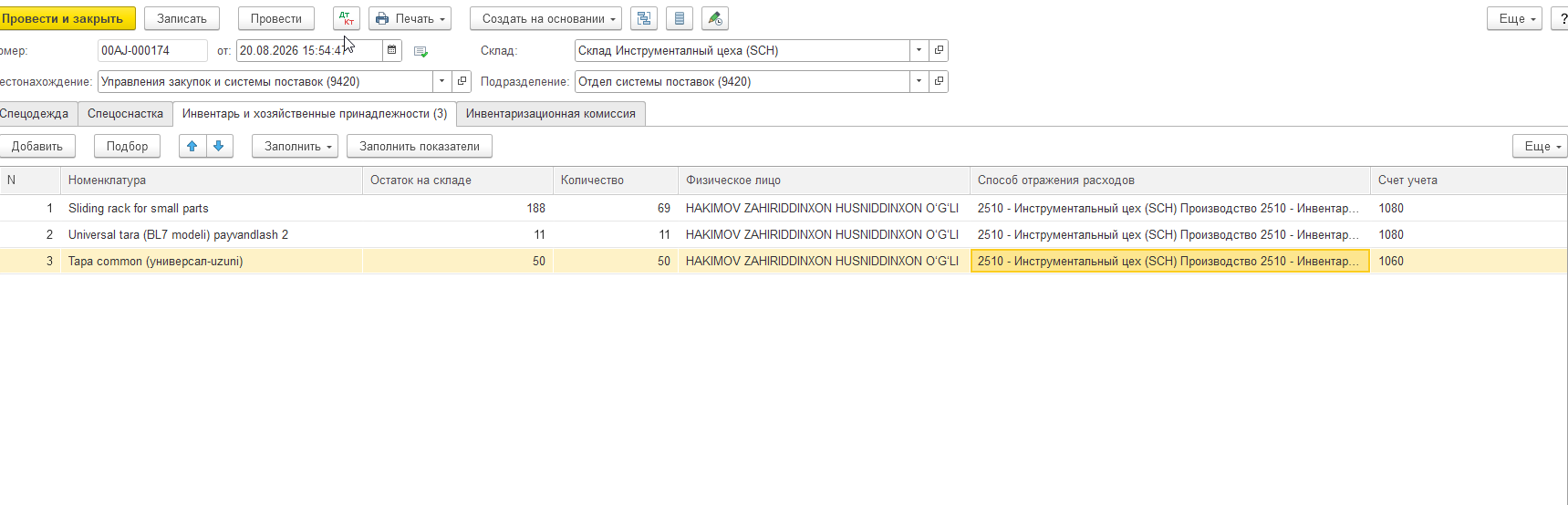Viewport: 1568px width, 505px height.
Task: Click the Склад input field
Action: [742, 50]
